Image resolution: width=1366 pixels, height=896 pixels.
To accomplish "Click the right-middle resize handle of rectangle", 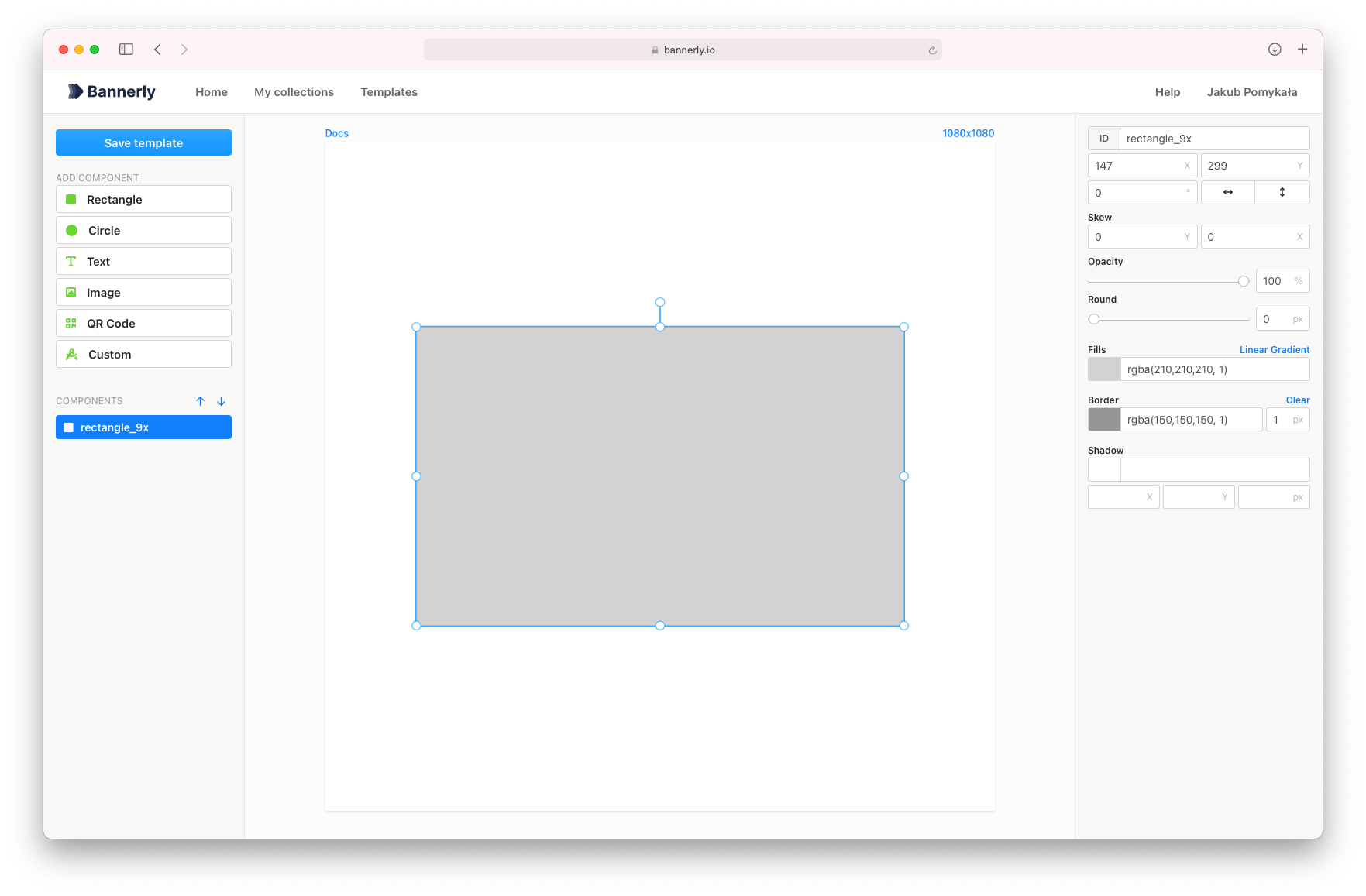I will click(904, 476).
